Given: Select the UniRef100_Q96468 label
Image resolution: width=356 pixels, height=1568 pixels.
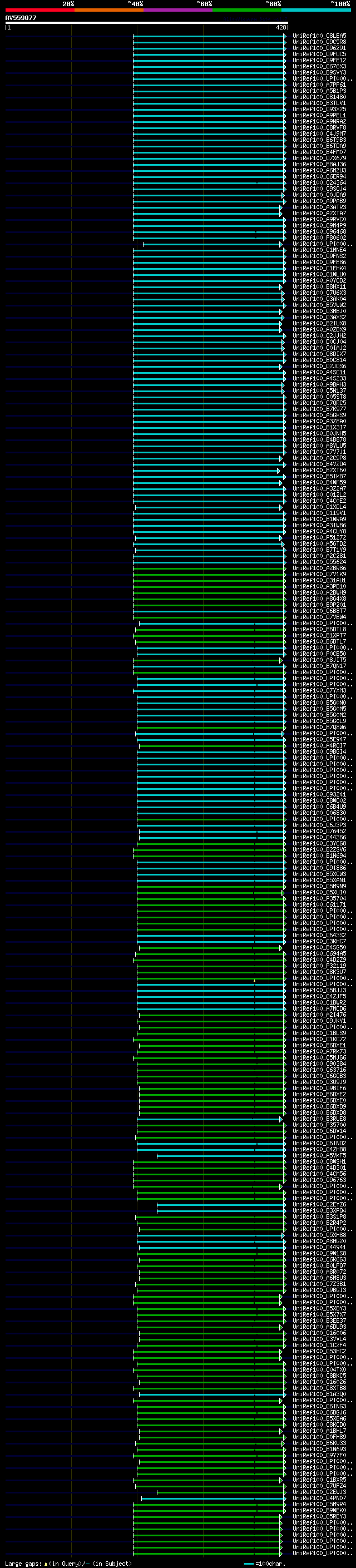Looking at the screenshot, I should click(x=319, y=231).
